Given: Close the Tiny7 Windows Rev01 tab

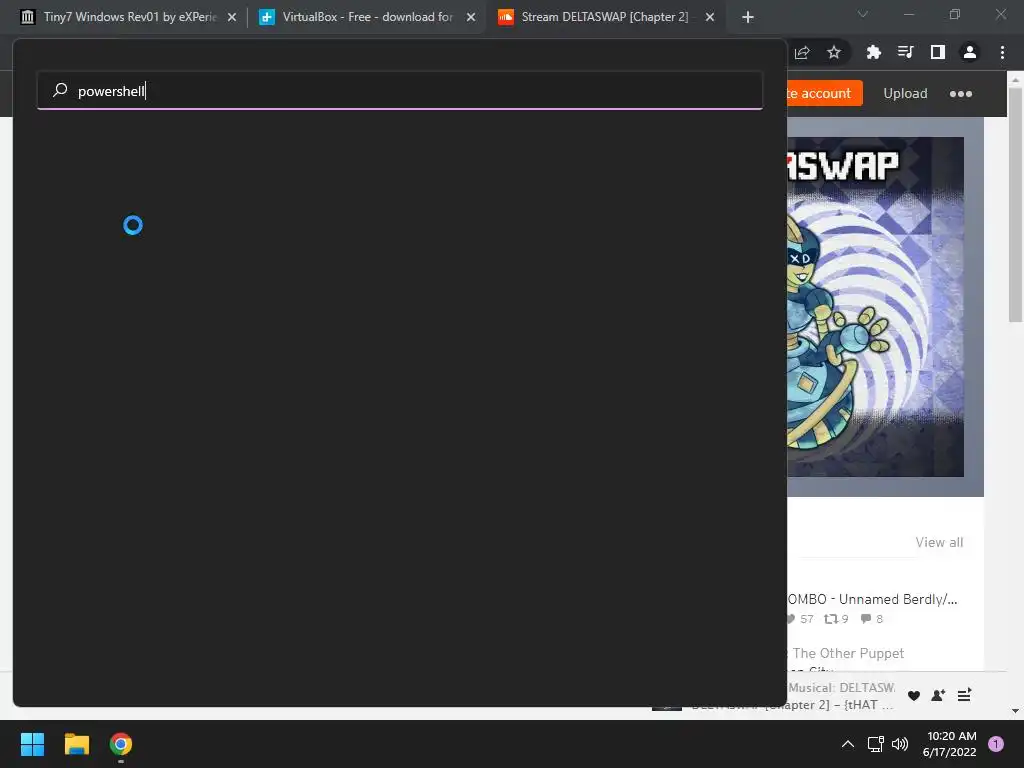Looking at the screenshot, I should 232,17.
